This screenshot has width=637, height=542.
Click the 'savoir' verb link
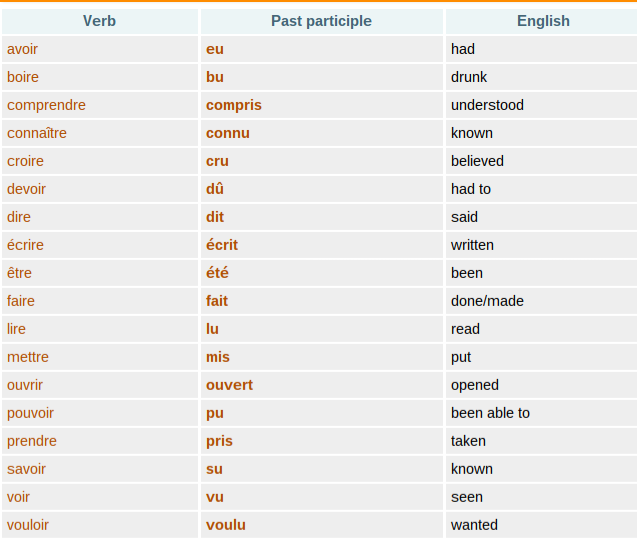(26, 469)
